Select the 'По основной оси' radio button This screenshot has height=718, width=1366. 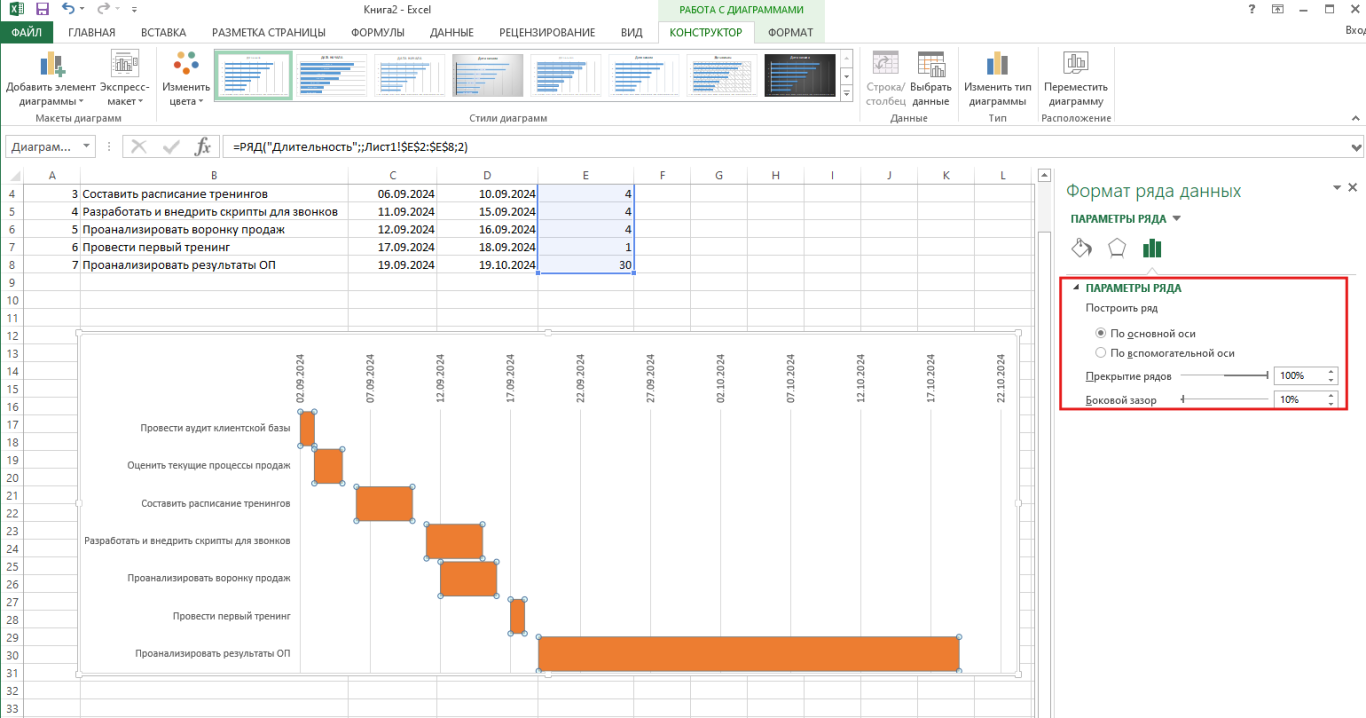(1101, 333)
